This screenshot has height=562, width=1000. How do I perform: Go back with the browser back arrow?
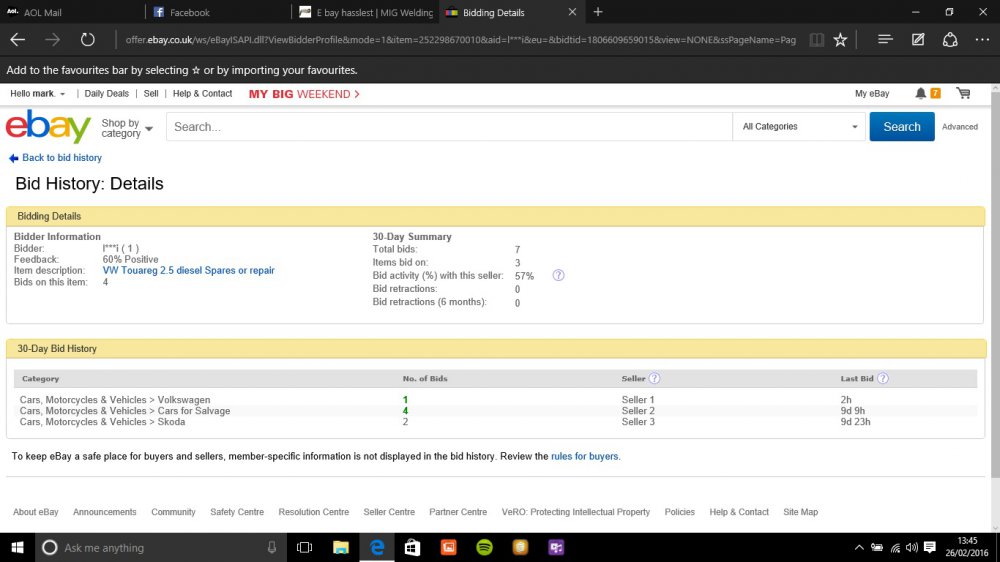coord(17,40)
